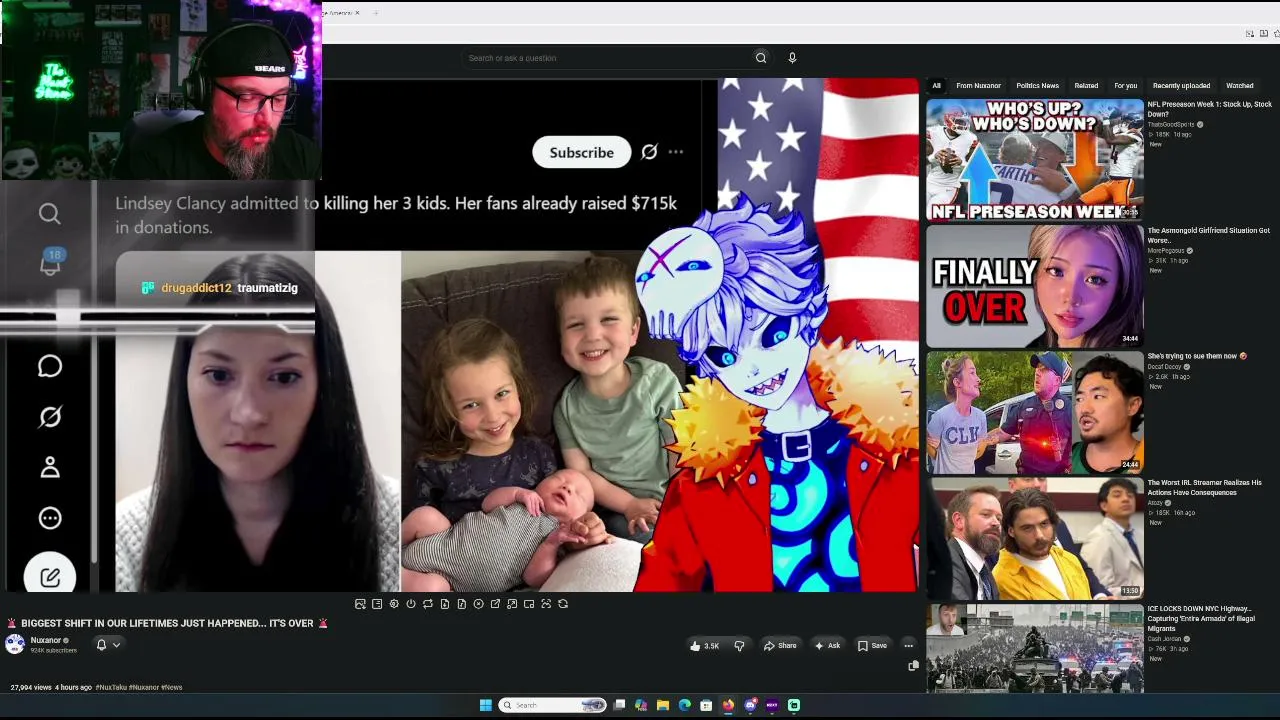Click the Windows taskbar Search box
Image resolution: width=1280 pixels, height=720 pixels.
tap(553, 705)
